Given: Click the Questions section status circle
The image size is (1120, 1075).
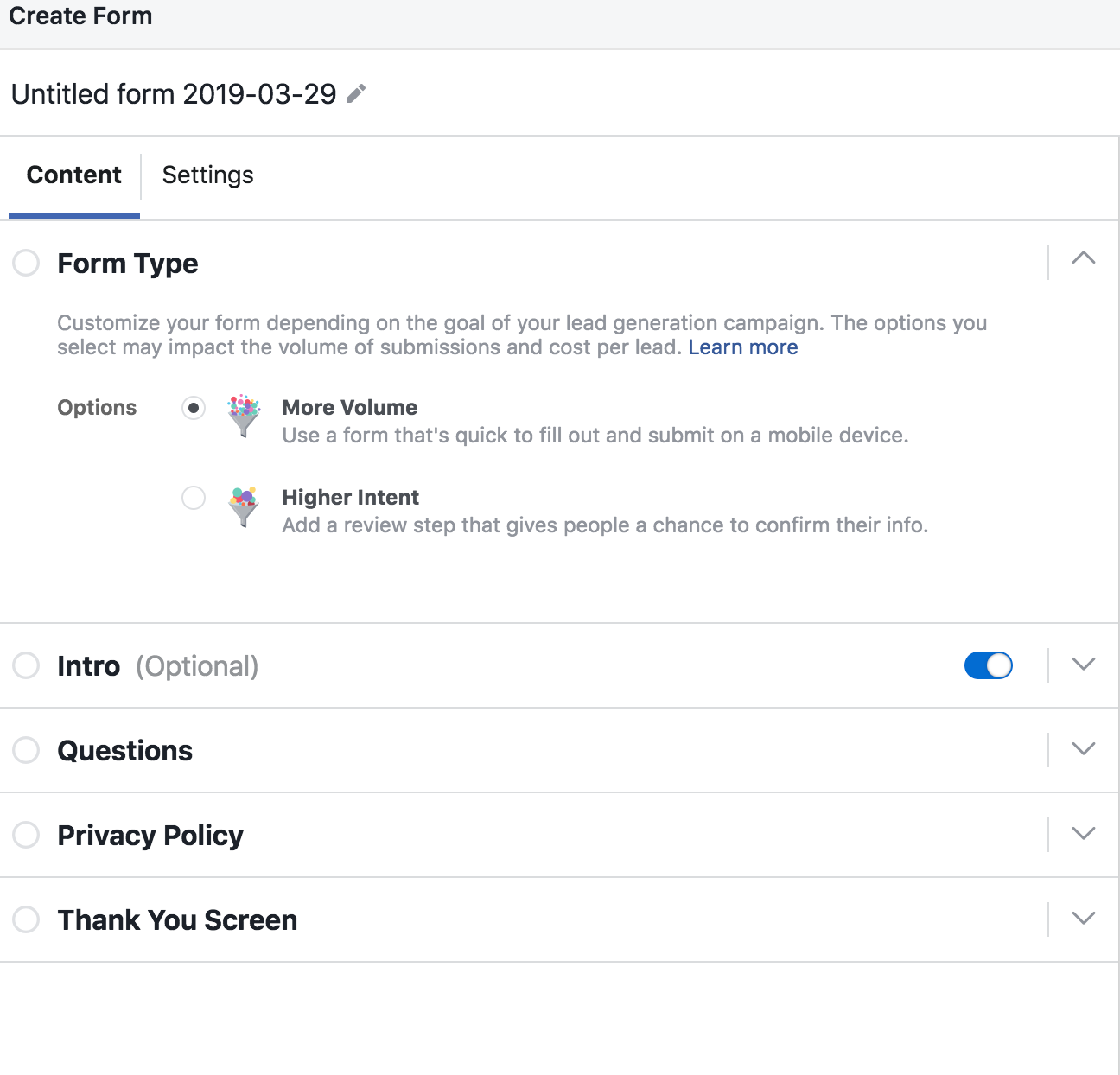Looking at the screenshot, I should pos(26,750).
